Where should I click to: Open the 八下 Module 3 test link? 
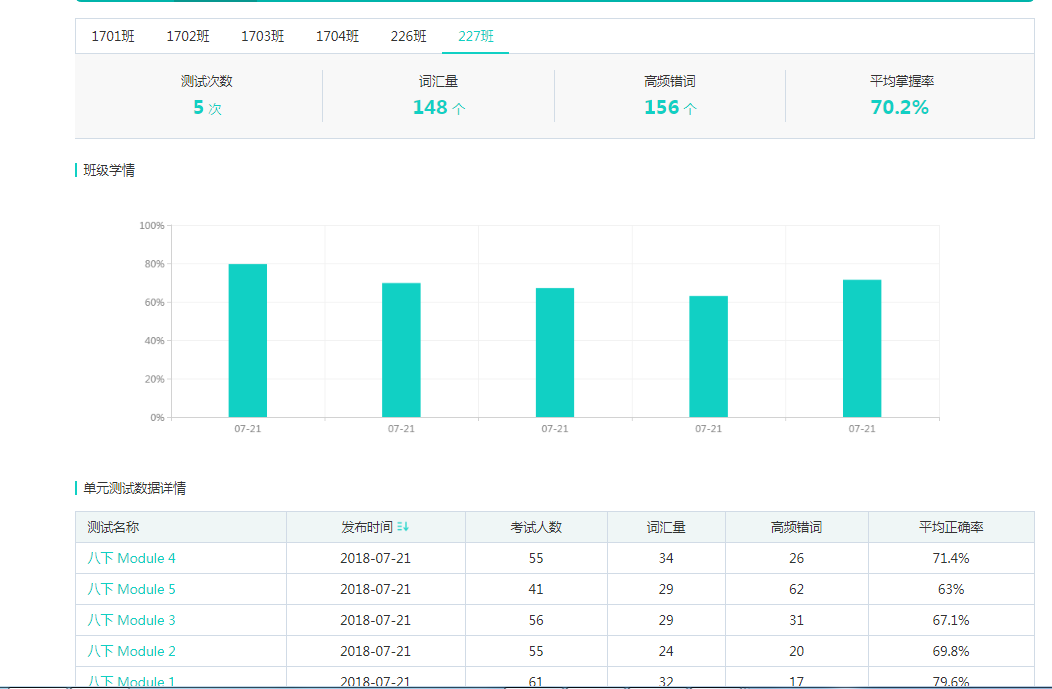[x=132, y=620]
